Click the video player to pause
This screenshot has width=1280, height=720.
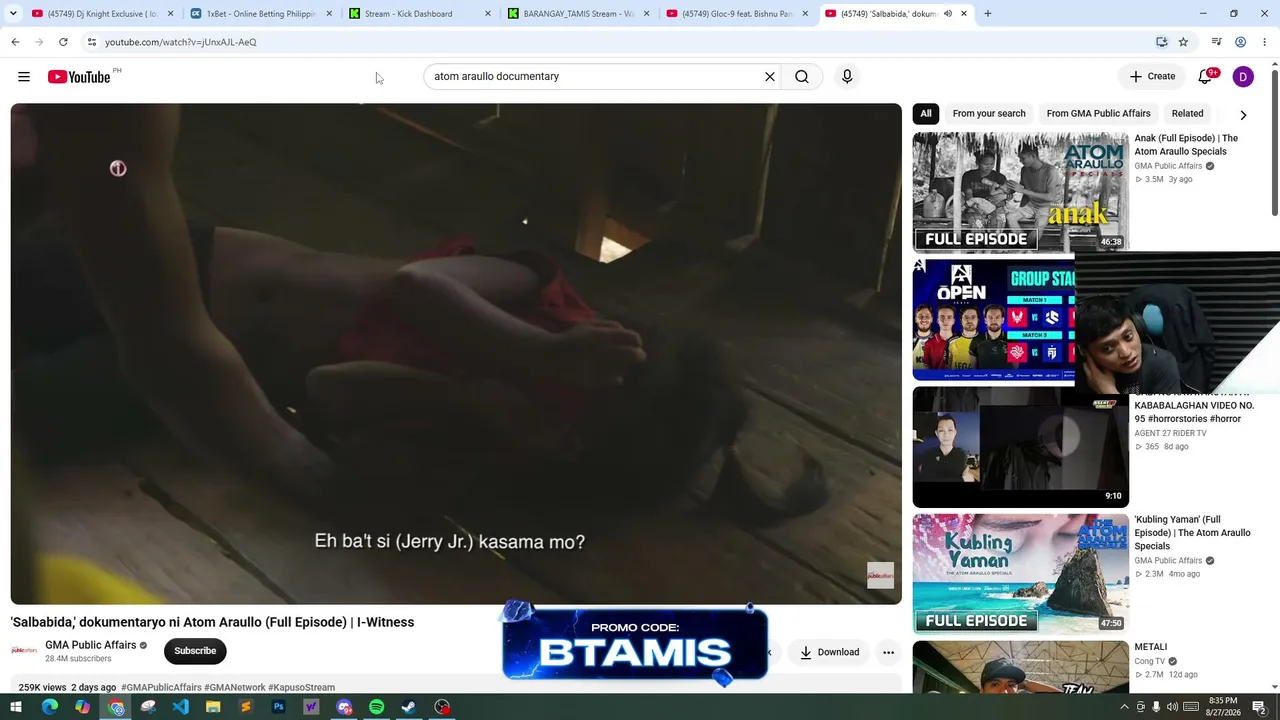456,354
